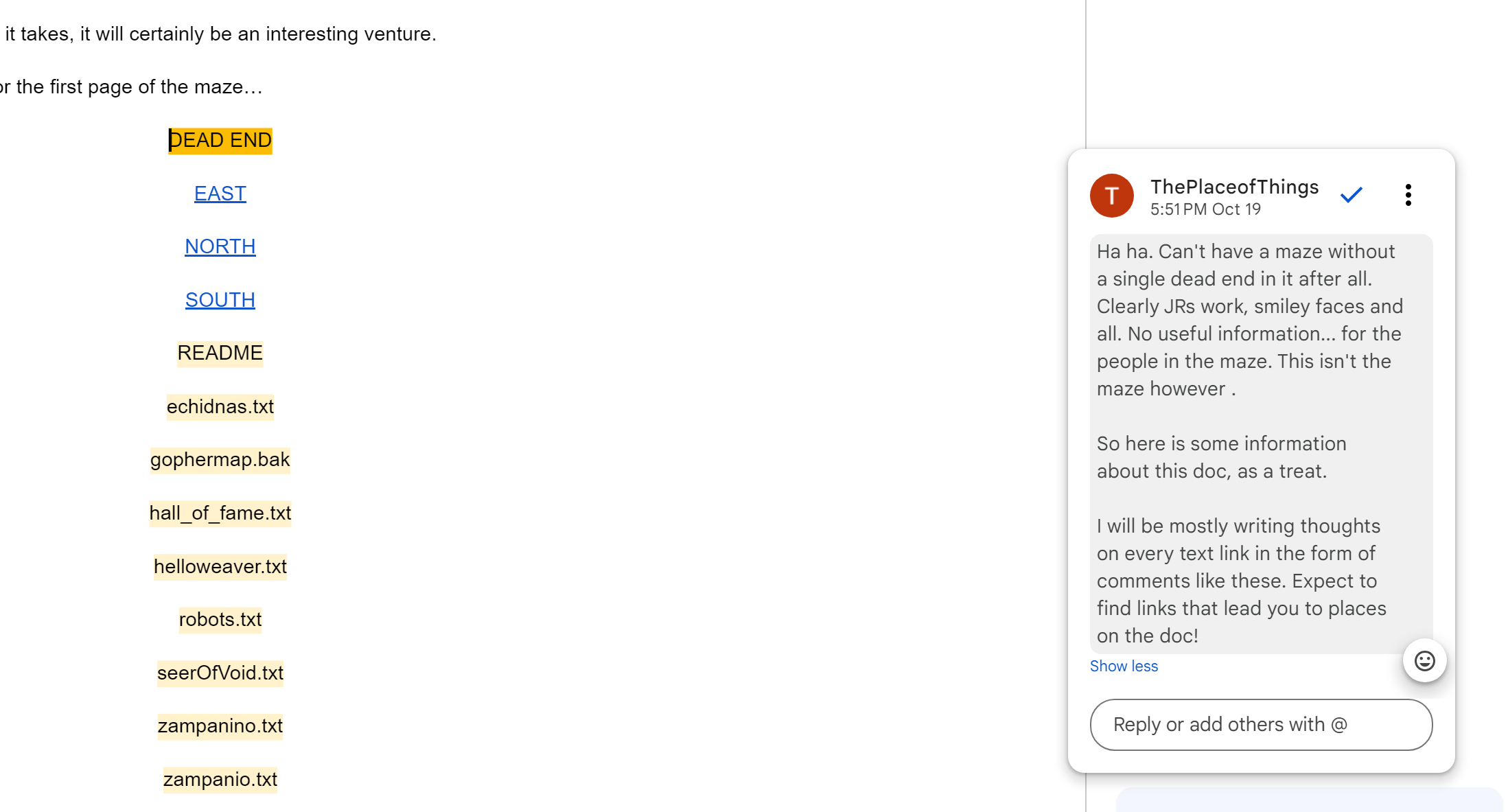Click the echidnas.txt entry
Viewport: 1508px width, 812px height.
point(220,406)
